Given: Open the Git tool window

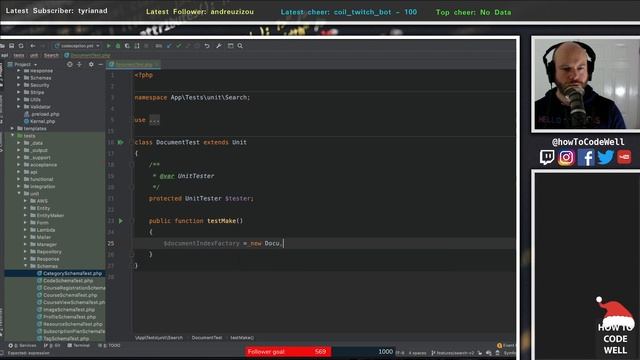Looking at the screenshot, I should tap(52, 345).
